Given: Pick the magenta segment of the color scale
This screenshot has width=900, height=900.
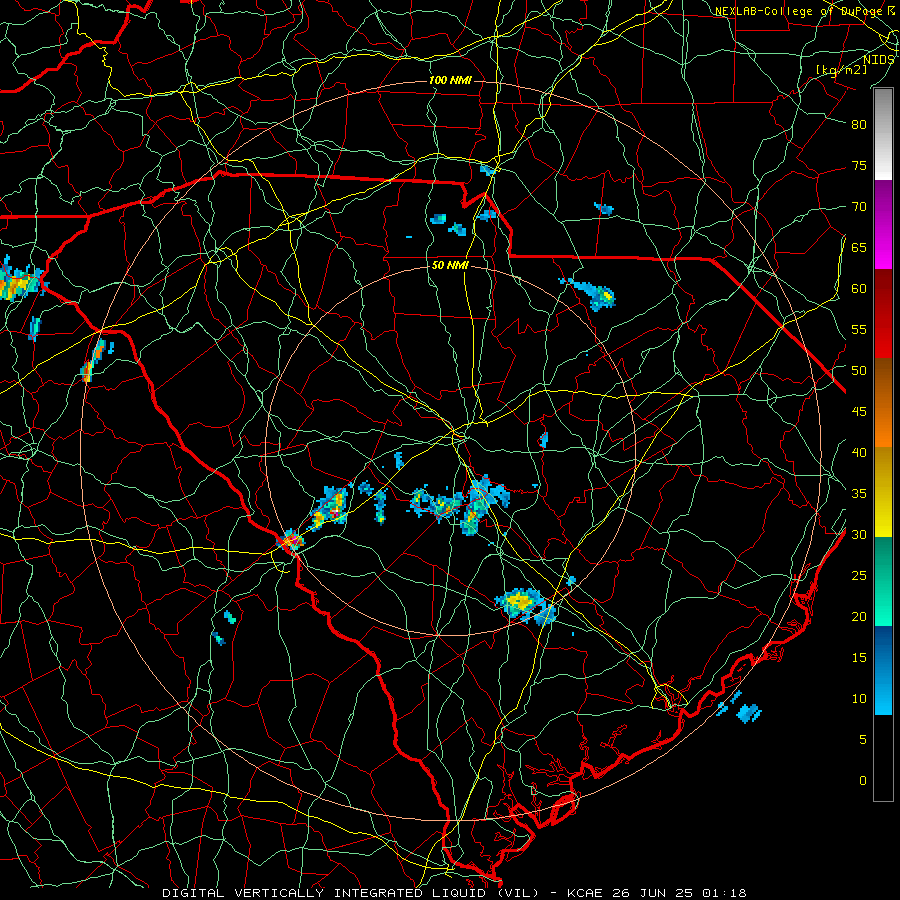Looking at the screenshot, I should click(883, 224).
